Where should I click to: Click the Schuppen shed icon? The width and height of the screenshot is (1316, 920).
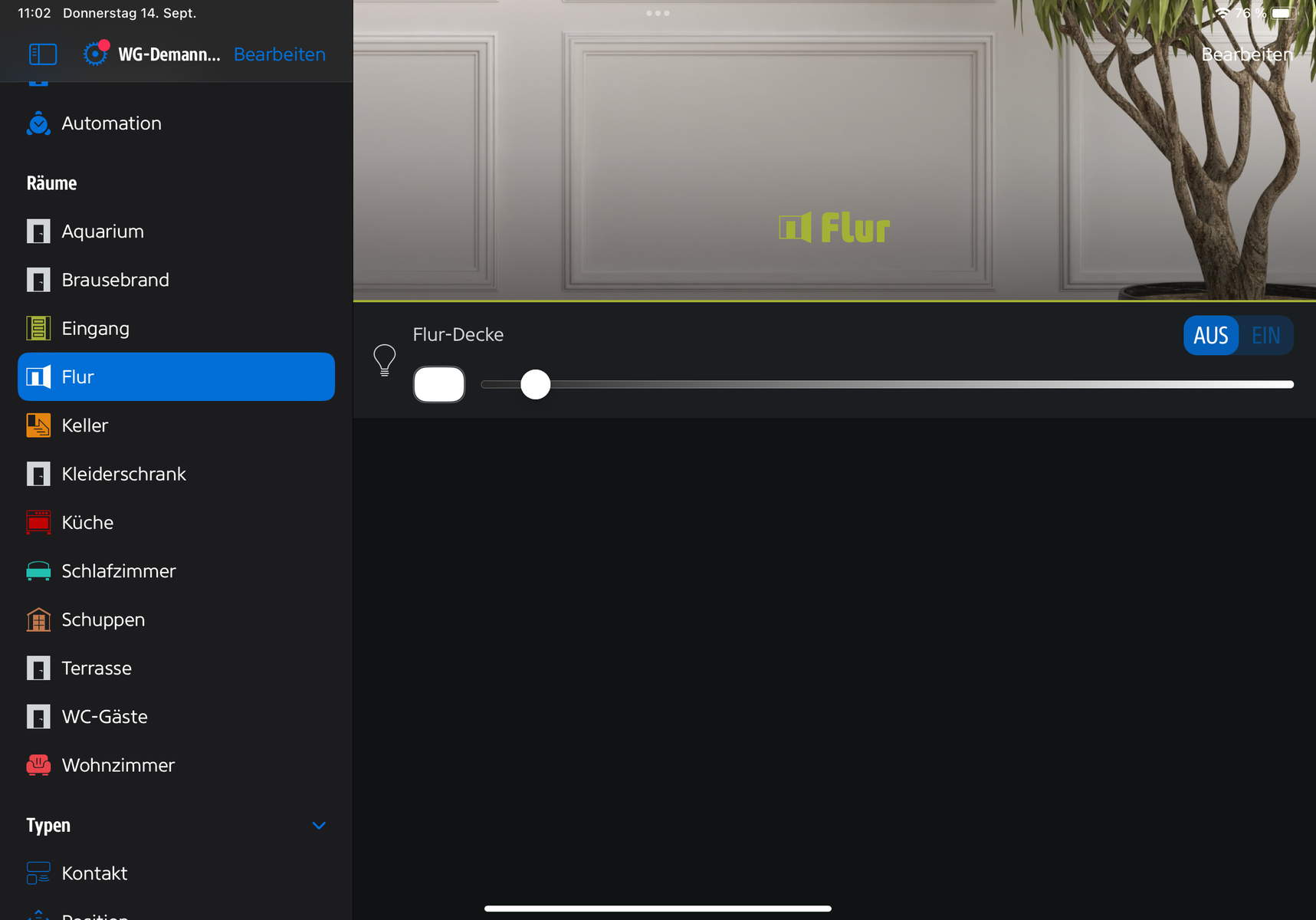(x=38, y=619)
